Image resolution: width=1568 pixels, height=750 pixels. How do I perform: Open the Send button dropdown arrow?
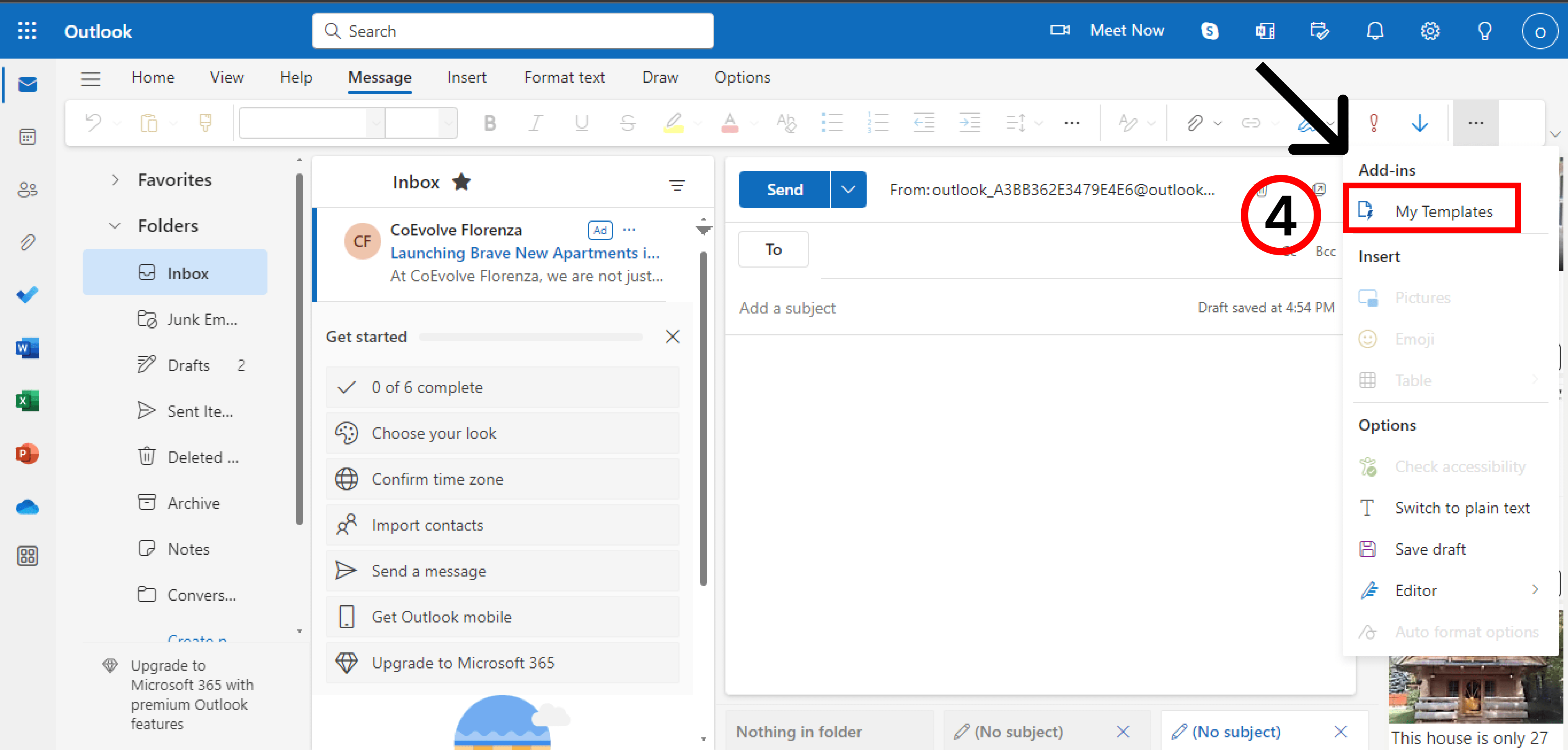pyautogui.click(x=848, y=190)
